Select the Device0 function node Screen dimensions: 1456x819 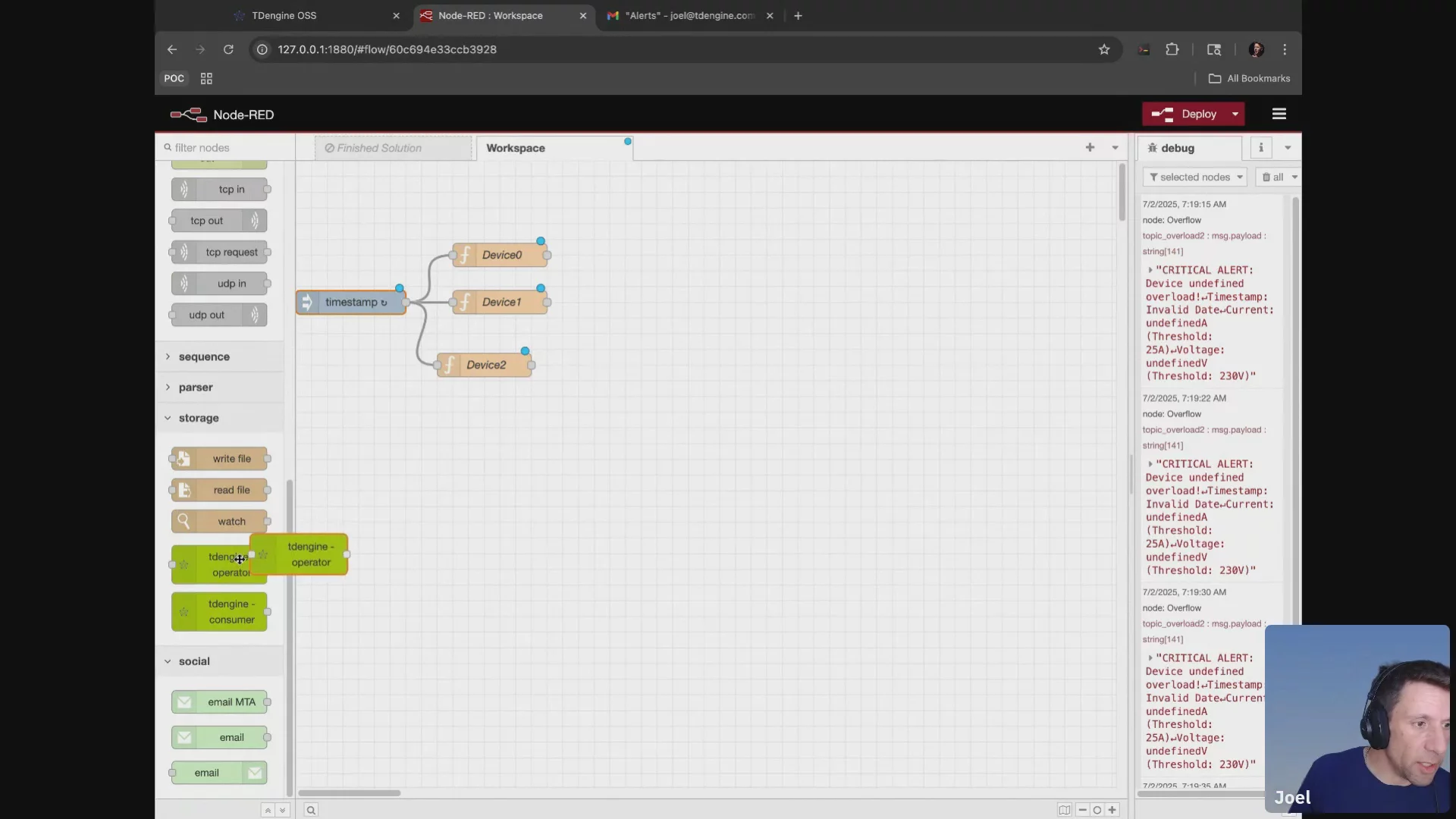point(500,255)
